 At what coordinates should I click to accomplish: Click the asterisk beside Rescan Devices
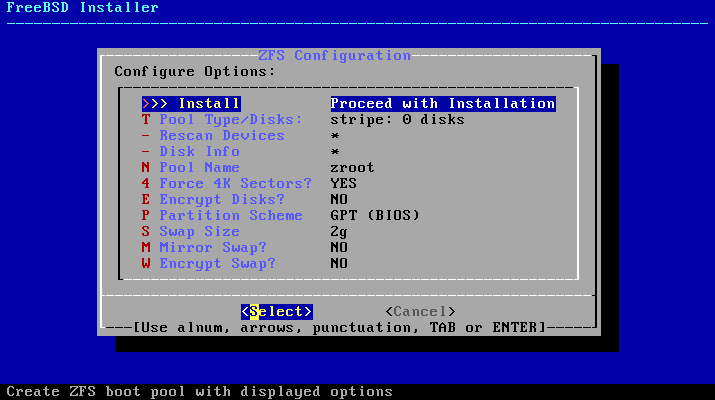tap(335, 136)
